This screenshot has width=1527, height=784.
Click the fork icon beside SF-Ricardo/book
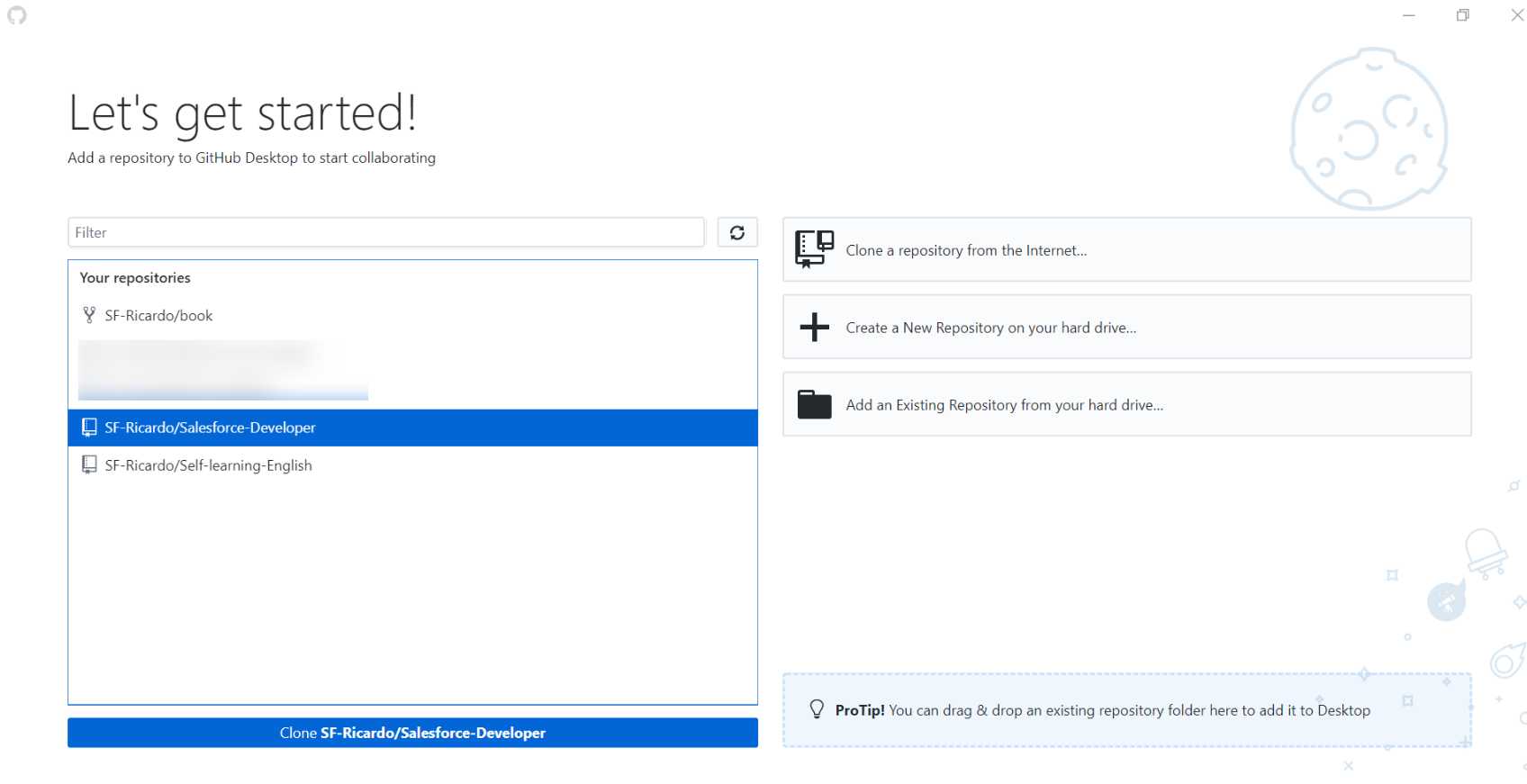click(x=89, y=315)
